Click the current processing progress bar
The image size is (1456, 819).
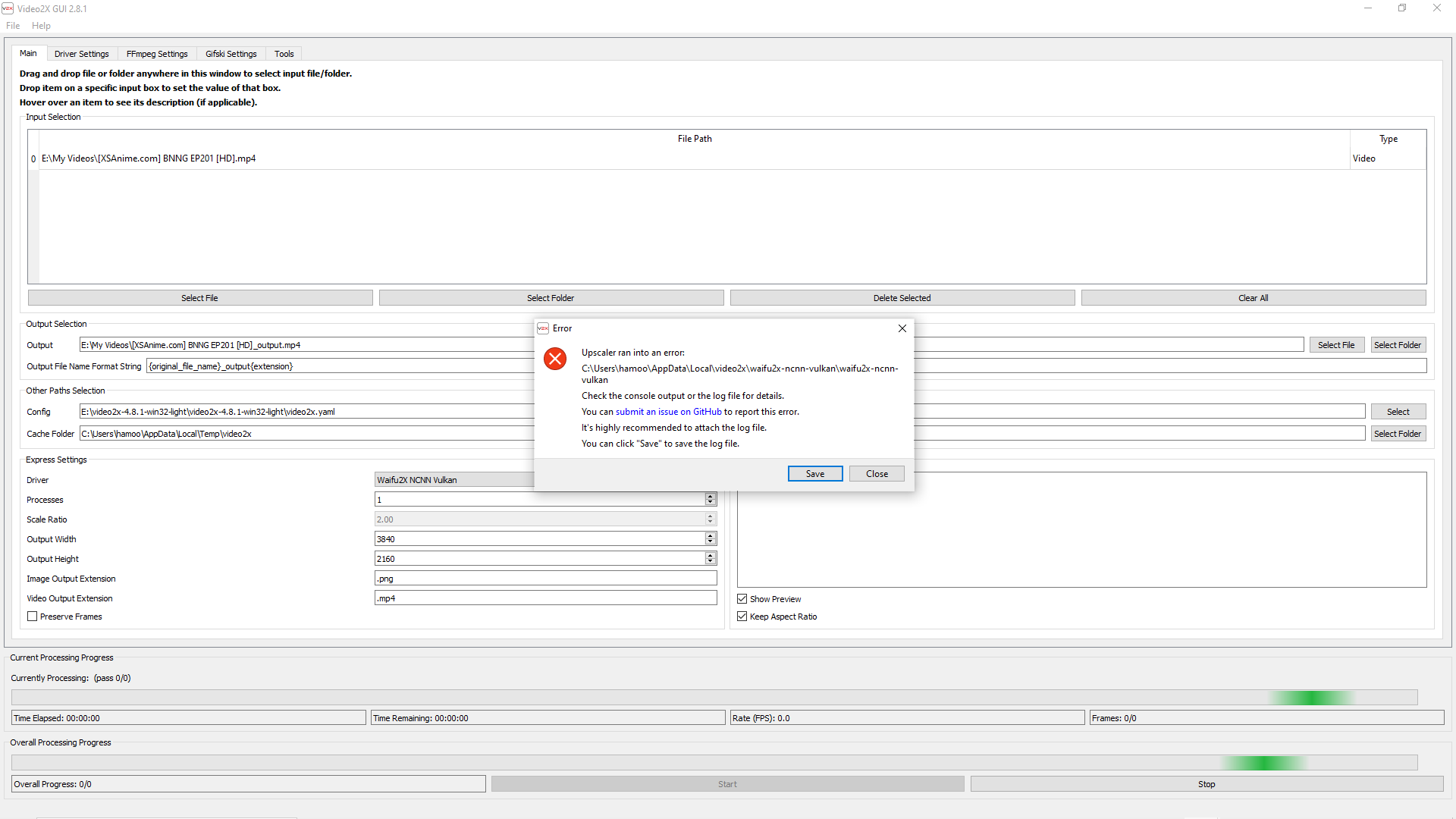(x=714, y=698)
